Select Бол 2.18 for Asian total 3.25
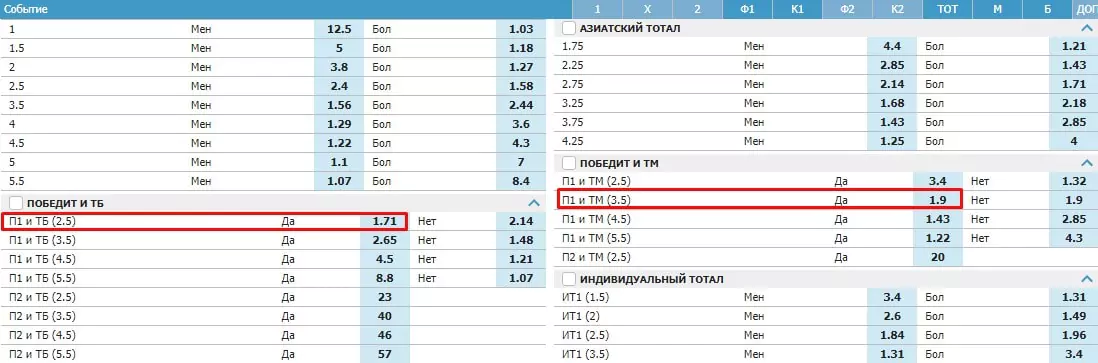 [1073, 103]
